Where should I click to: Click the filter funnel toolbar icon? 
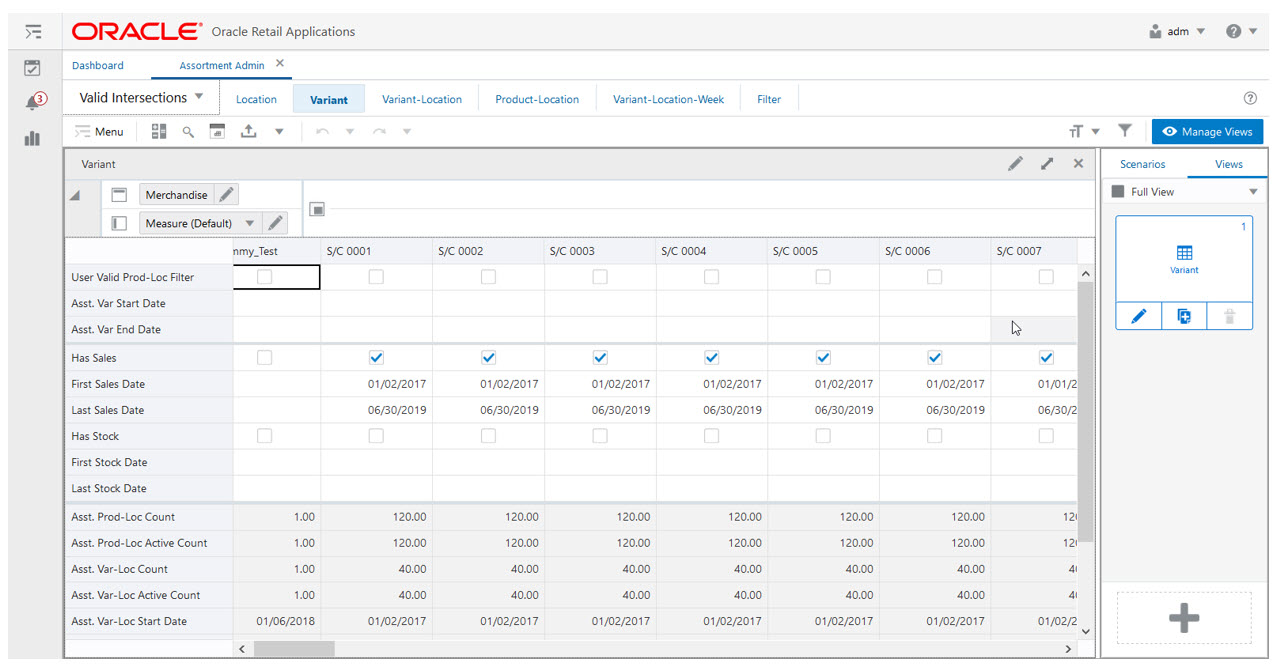(1124, 131)
